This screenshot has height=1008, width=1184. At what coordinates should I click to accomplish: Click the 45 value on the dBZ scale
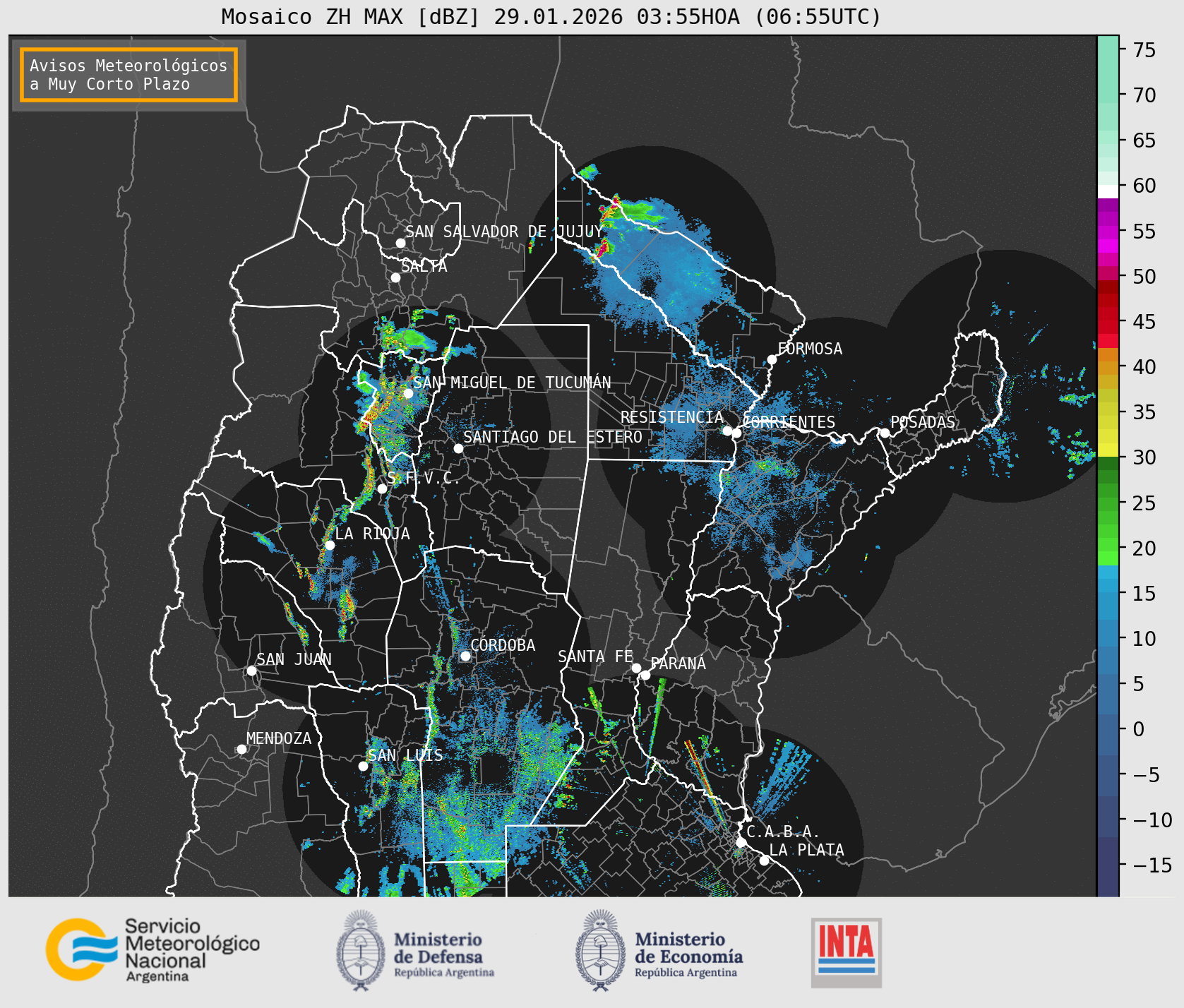click(1144, 322)
